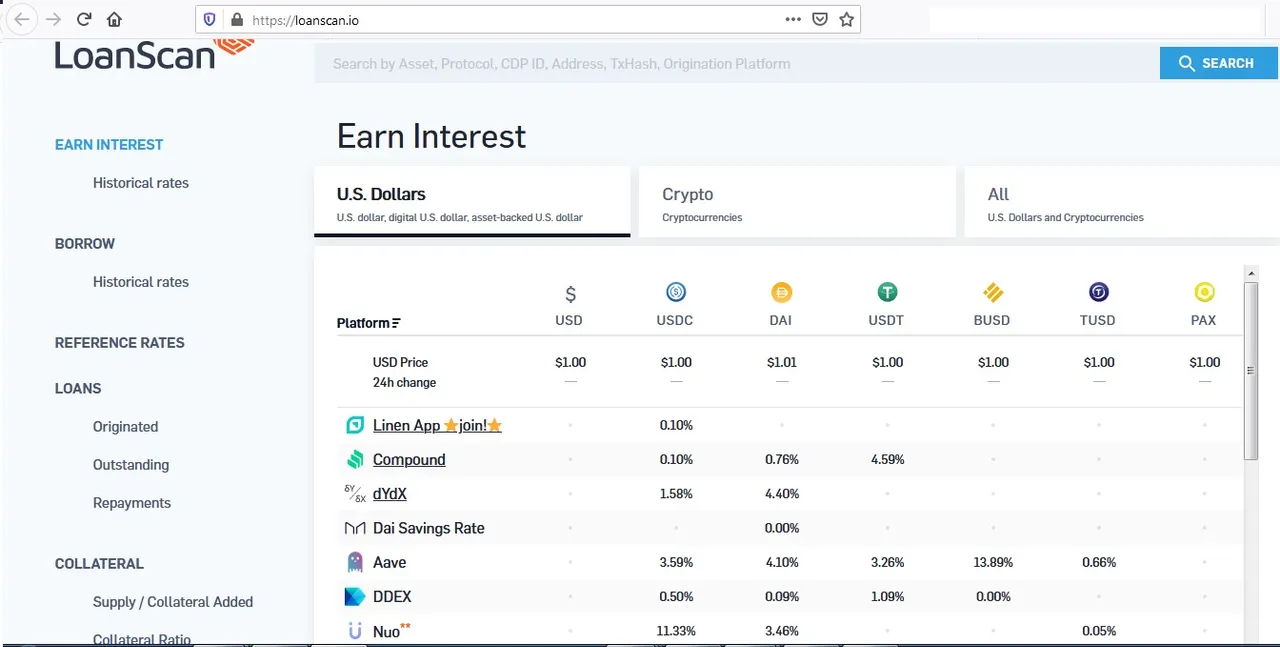Select the Aave platform name
This screenshot has width=1280, height=647.
pyautogui.click(x=390, y=562)
